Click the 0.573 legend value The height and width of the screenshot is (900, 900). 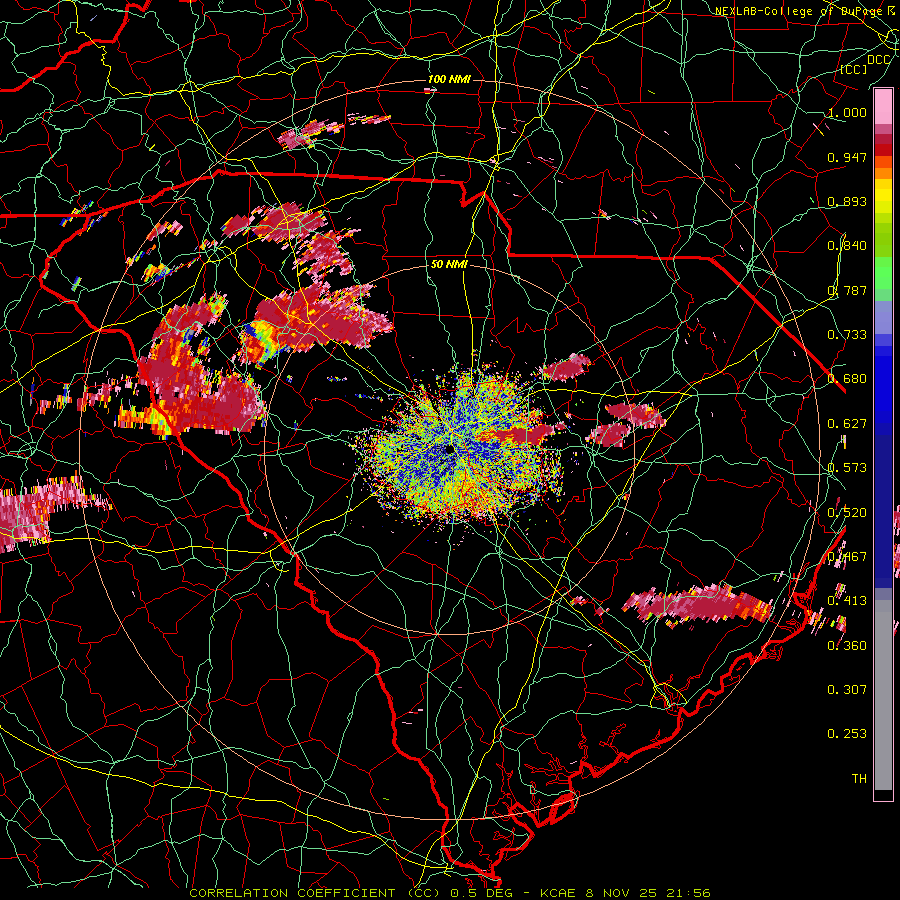pos(847,468)
